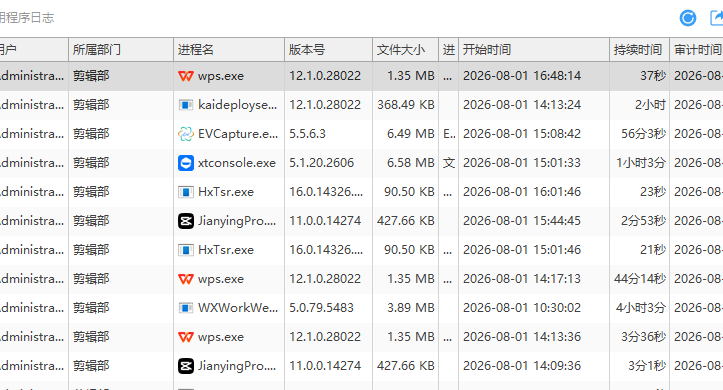This screenshot has height=390, width=723.
Task: Select start time 2026-08-01 15:08:42
Action: click(x=522, y=134)
